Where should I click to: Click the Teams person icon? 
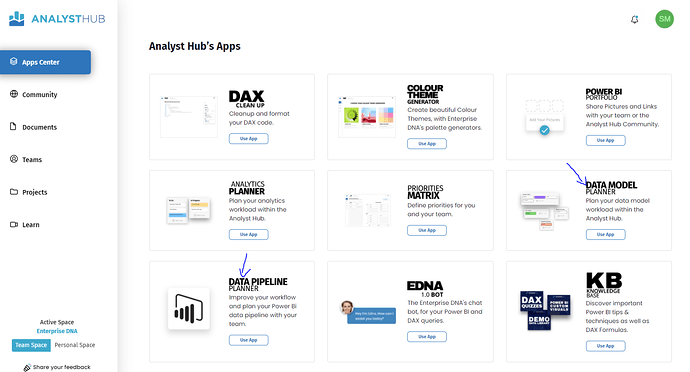pyautogui.click(x=14, y=159)
